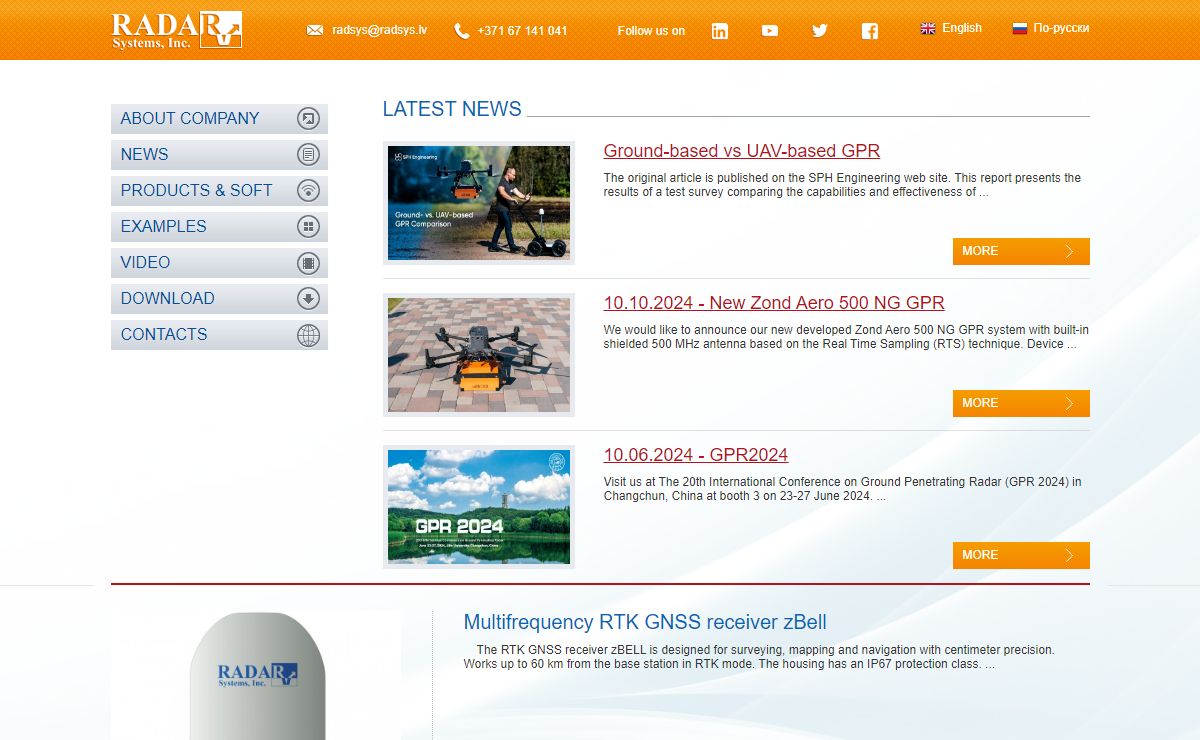Screen dimensions: 1200x740
Task: Switch language to English
Action: click(962, 28)
